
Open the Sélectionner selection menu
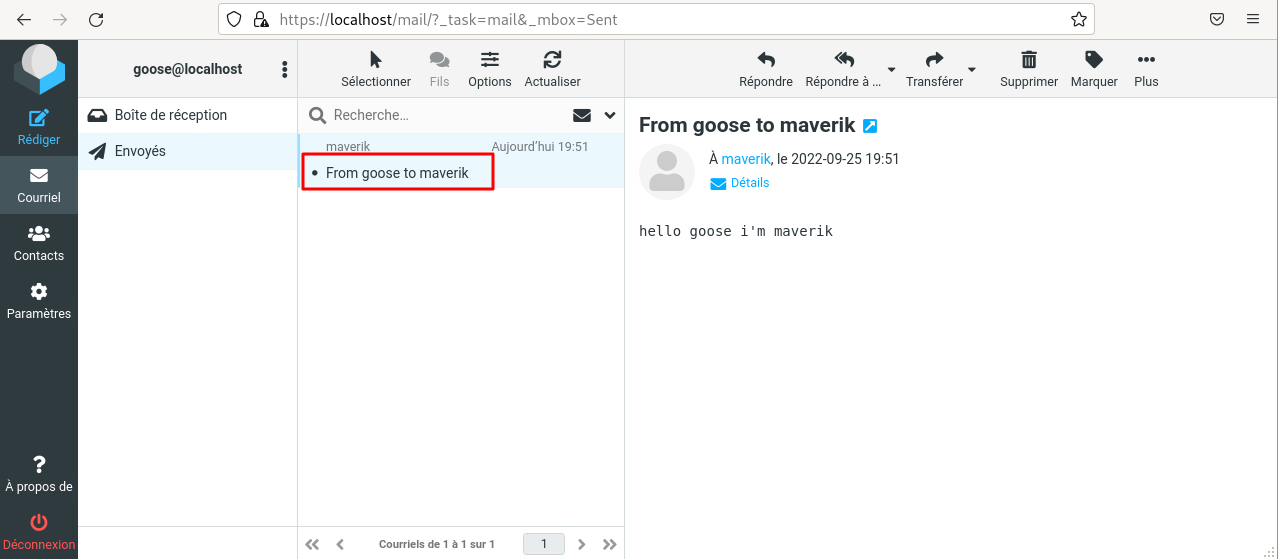point(375,61)
